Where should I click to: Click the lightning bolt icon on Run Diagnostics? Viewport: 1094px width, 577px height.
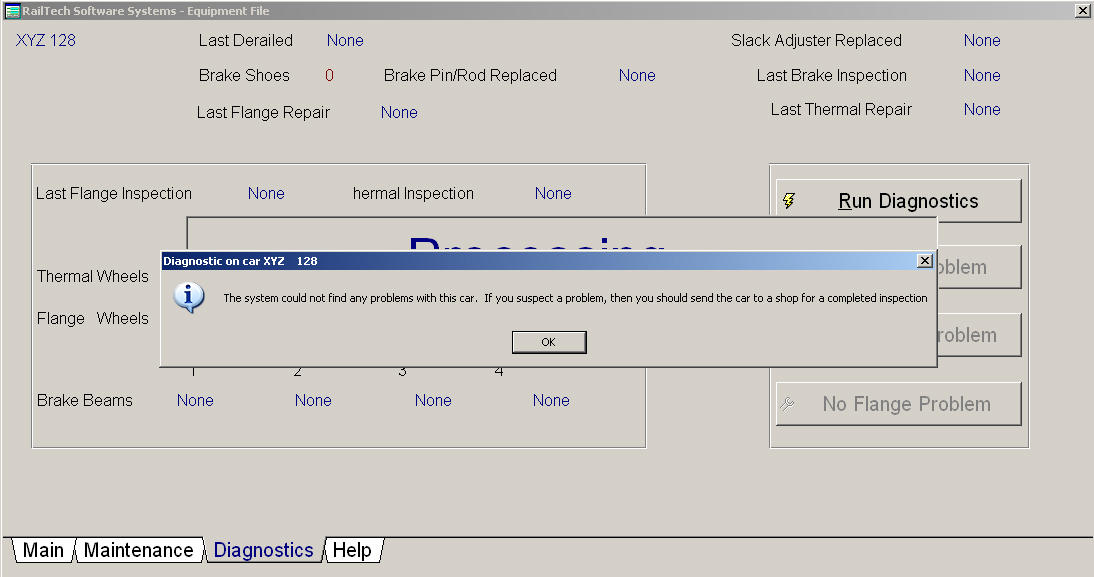[789, 201]
